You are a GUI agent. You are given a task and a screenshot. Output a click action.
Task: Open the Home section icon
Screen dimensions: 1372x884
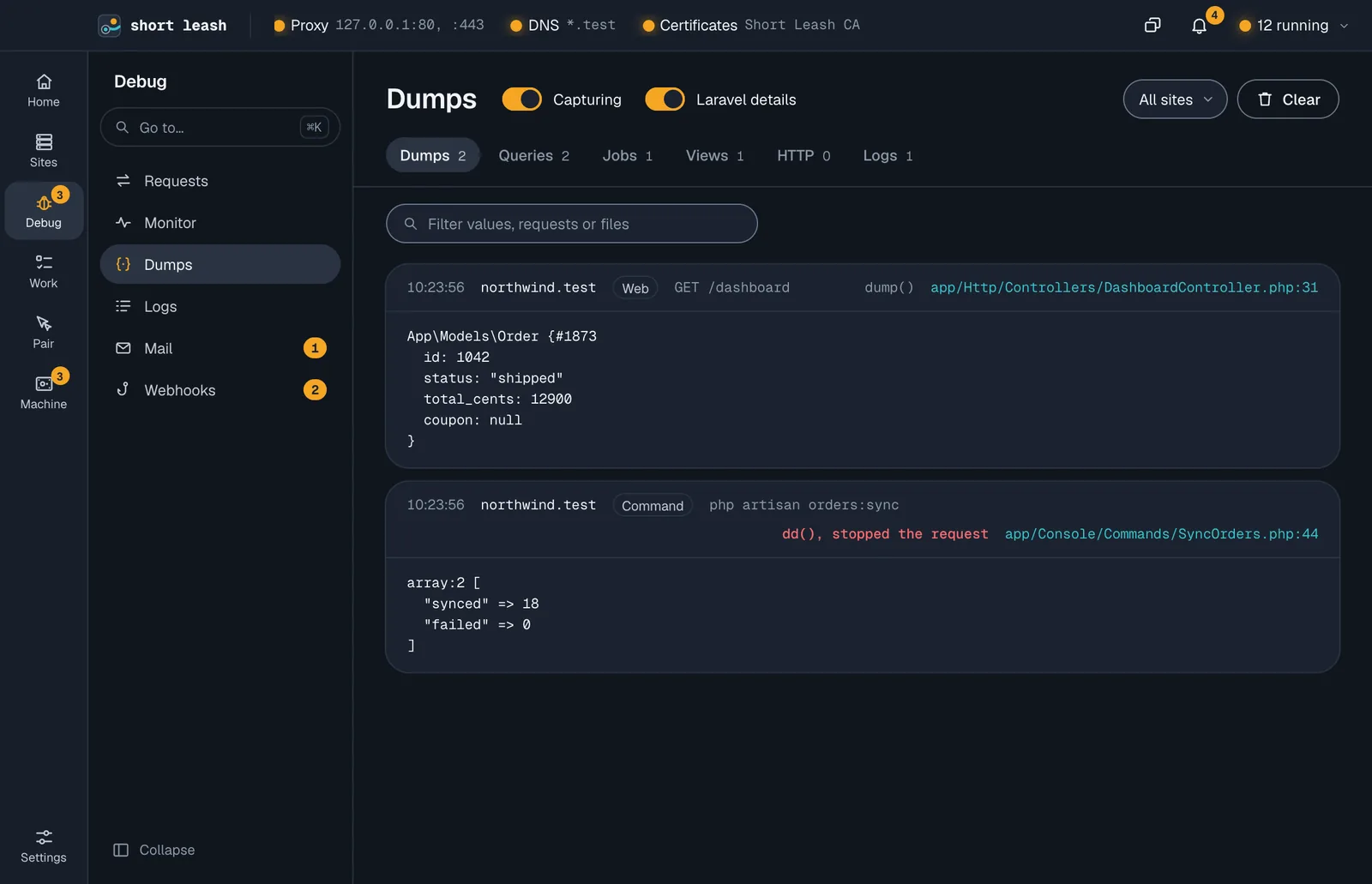(x=44, y=82)
